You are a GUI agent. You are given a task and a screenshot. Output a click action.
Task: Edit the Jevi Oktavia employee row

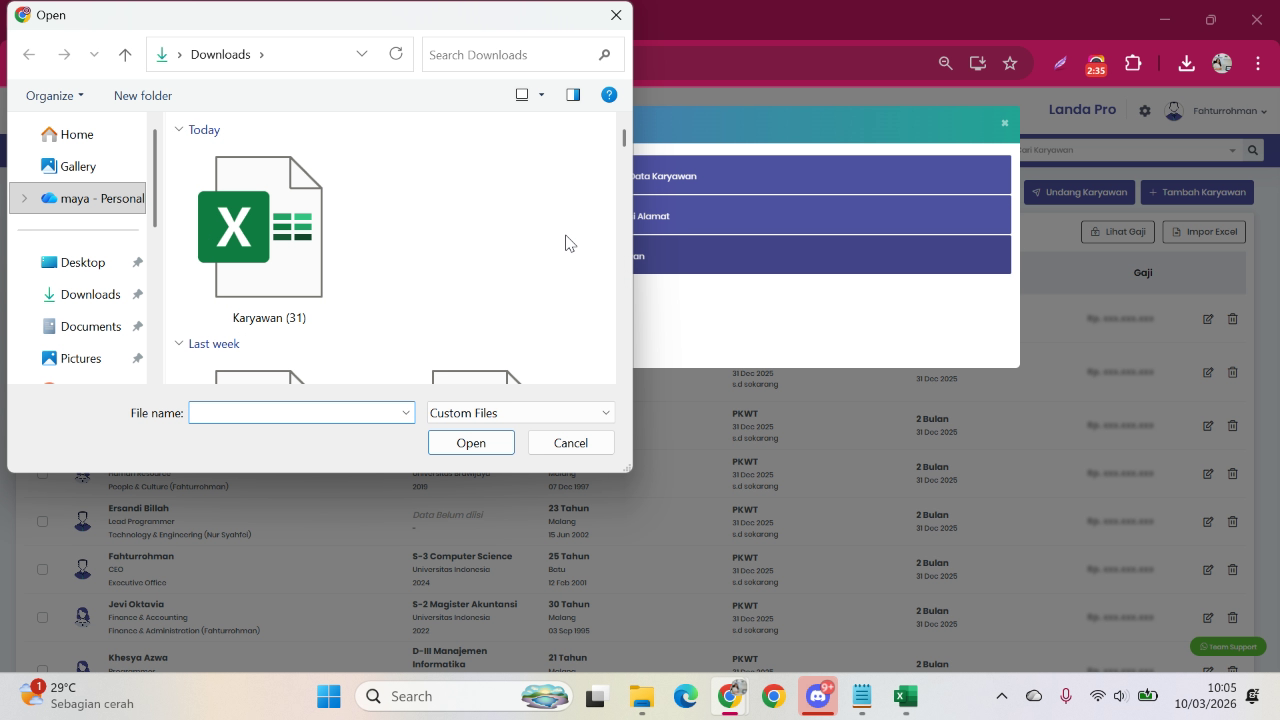click(x=1208, y=617)
